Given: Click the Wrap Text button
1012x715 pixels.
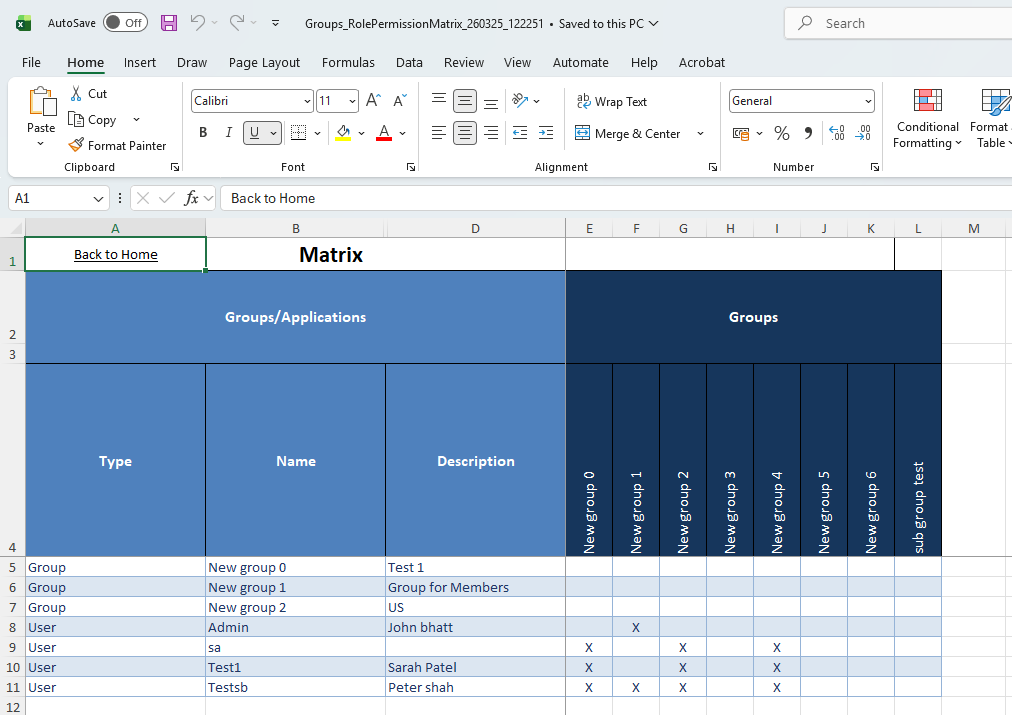Looking at the screenshot, I should click(x=612, y=101).
